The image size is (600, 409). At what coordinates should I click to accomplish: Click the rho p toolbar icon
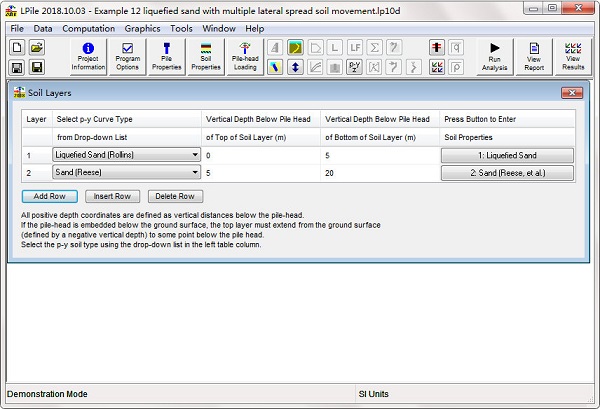(x=456, y=67)
